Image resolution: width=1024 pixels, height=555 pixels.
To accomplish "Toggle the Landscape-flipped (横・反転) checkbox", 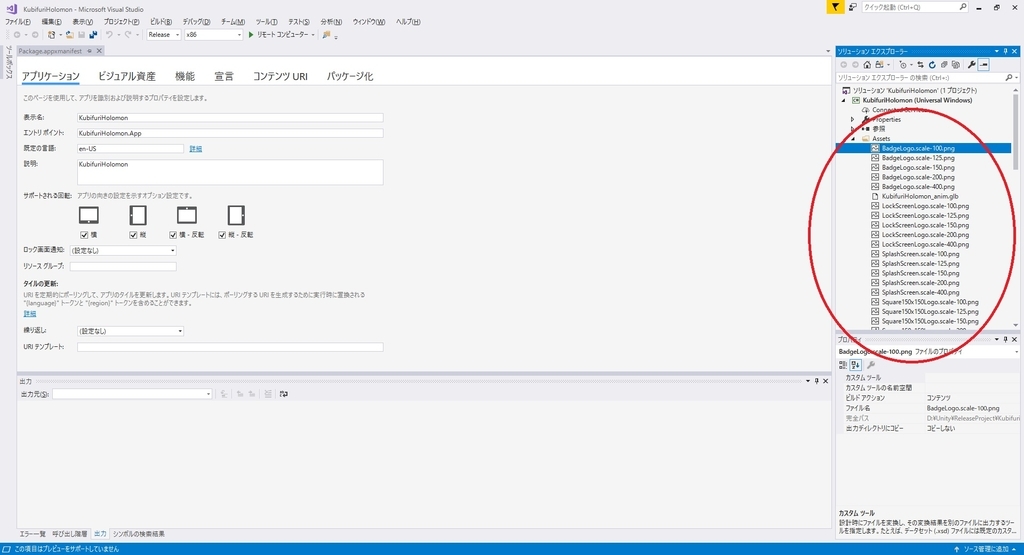I will pos(173,234).
